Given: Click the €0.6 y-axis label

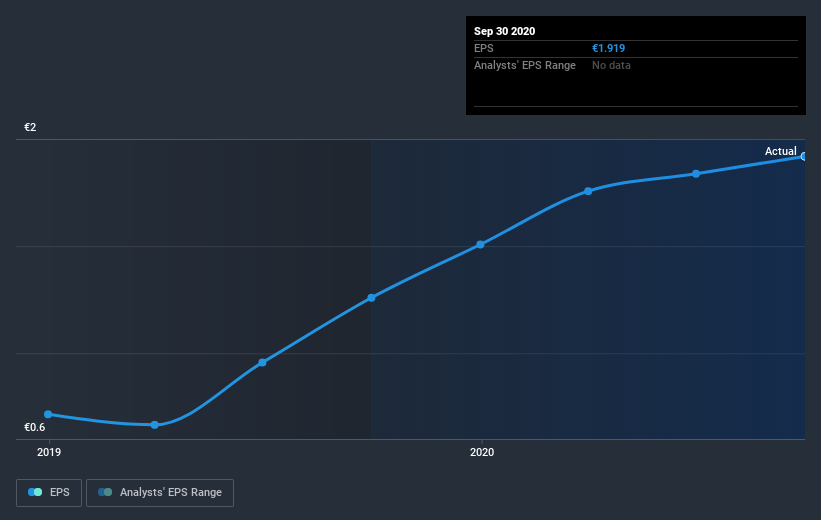Looking at the screenshot, I should tap(35, 427).
